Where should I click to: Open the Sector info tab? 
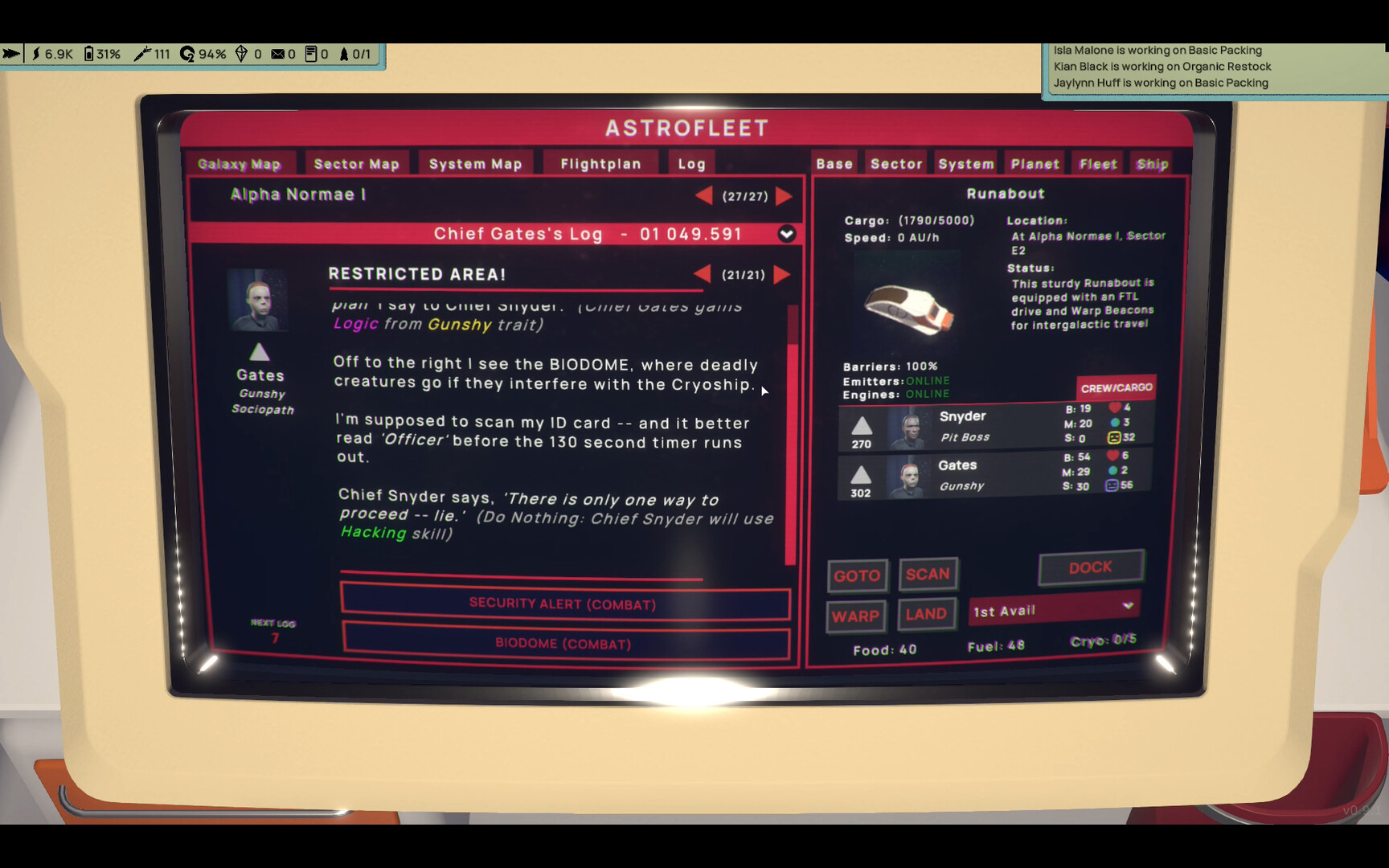896,164
